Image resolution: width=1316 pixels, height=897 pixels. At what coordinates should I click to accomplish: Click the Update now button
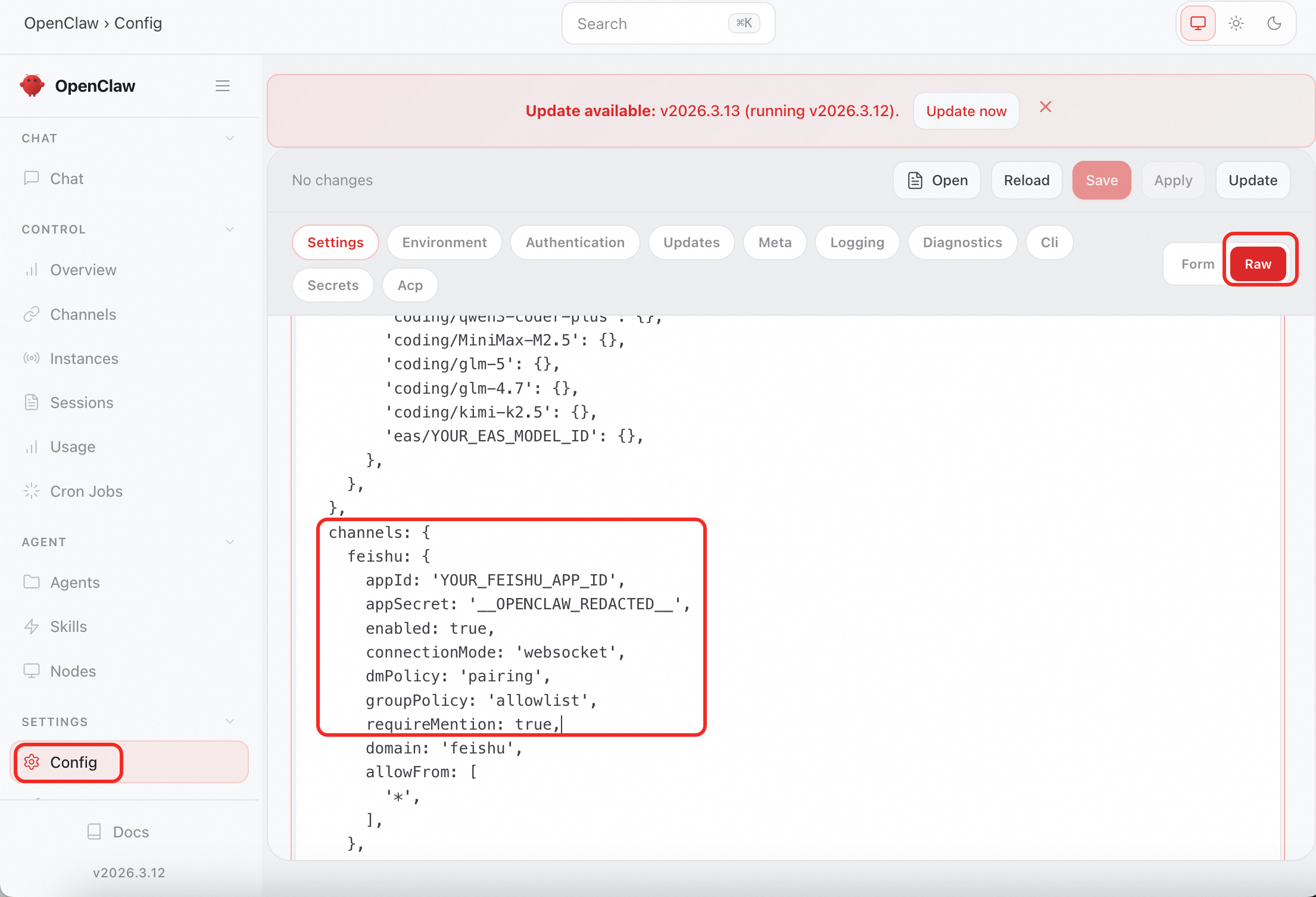click(x=966, y=111)
